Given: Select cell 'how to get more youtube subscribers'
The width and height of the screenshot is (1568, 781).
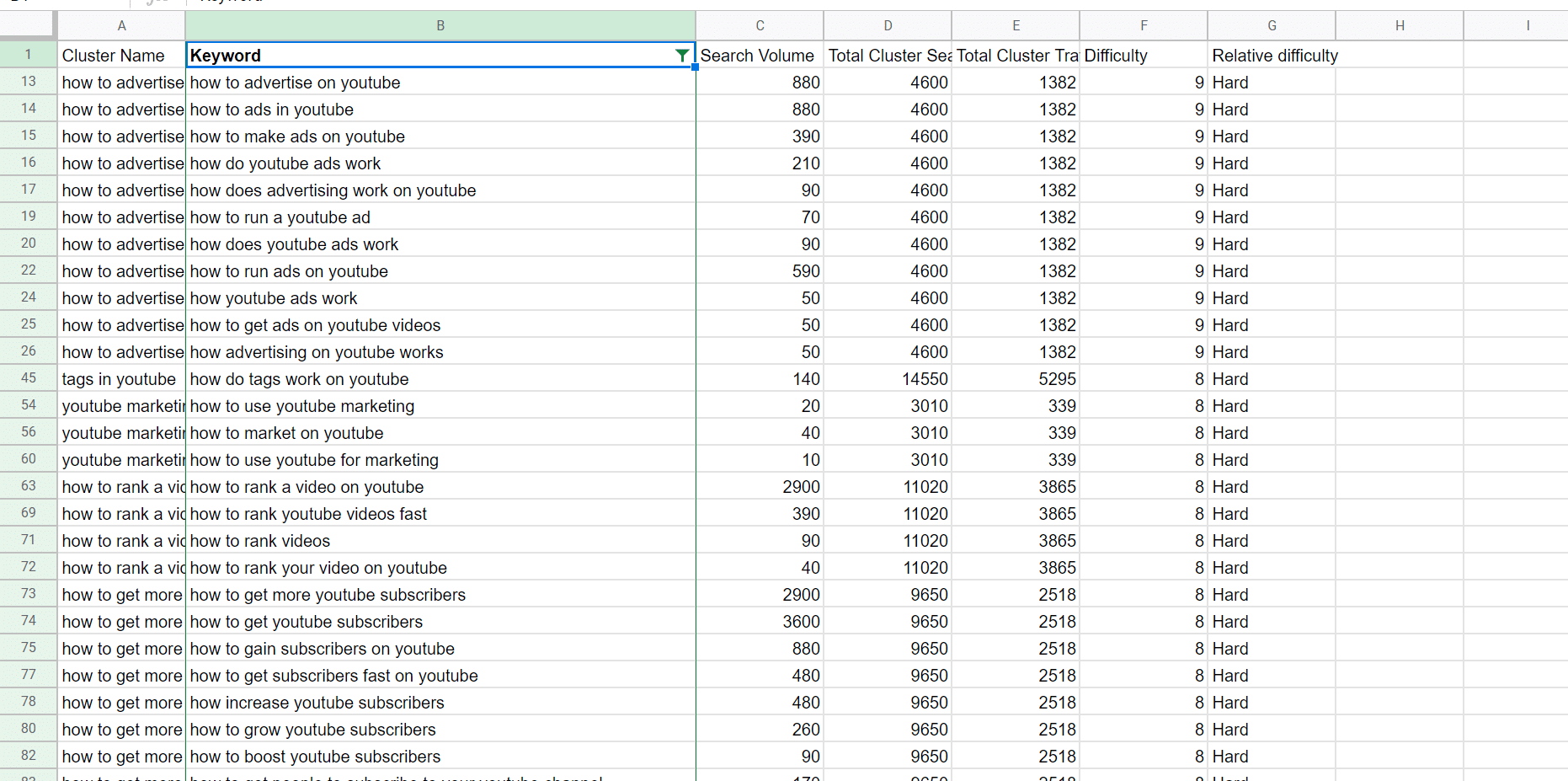Looking at the screenshot, I should [x=440, y=595].
